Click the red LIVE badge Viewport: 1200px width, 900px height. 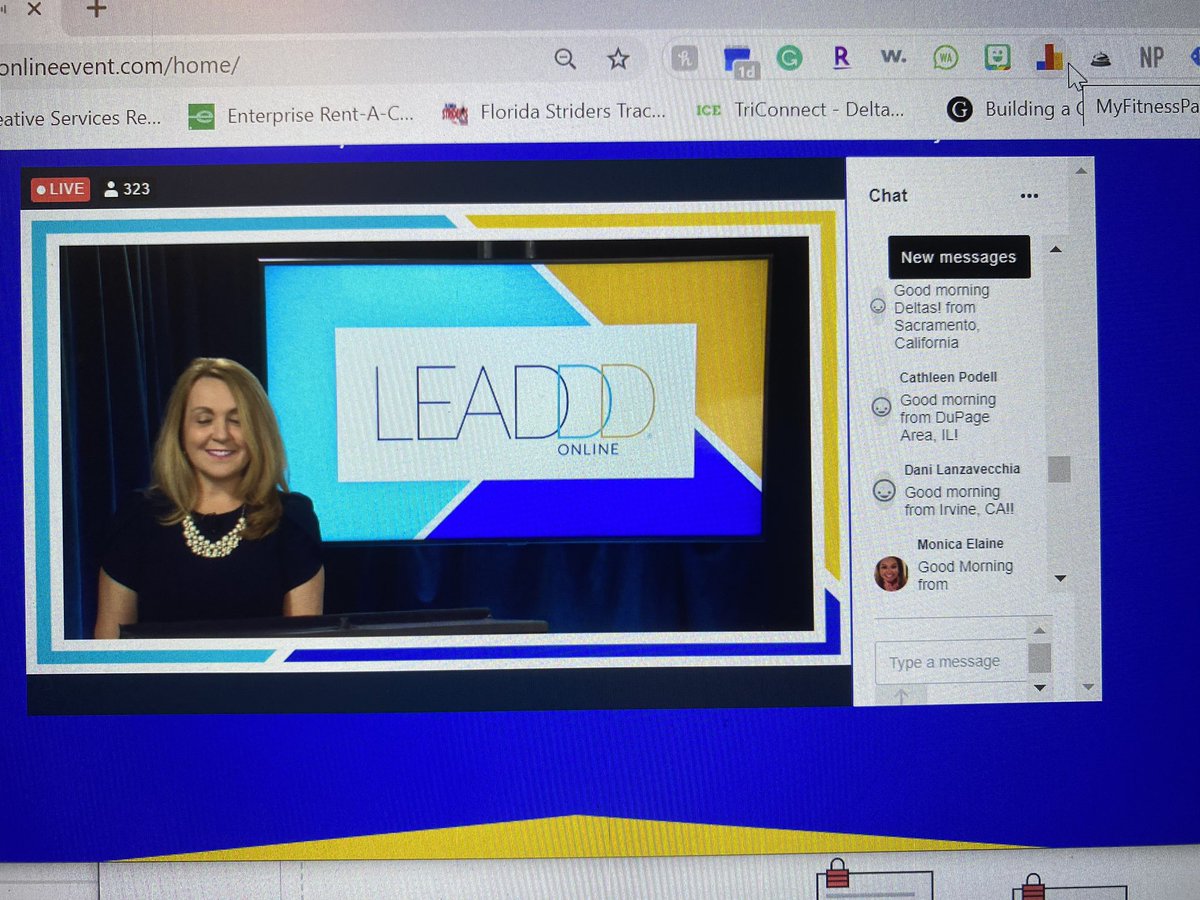click(x=61, y=189)
